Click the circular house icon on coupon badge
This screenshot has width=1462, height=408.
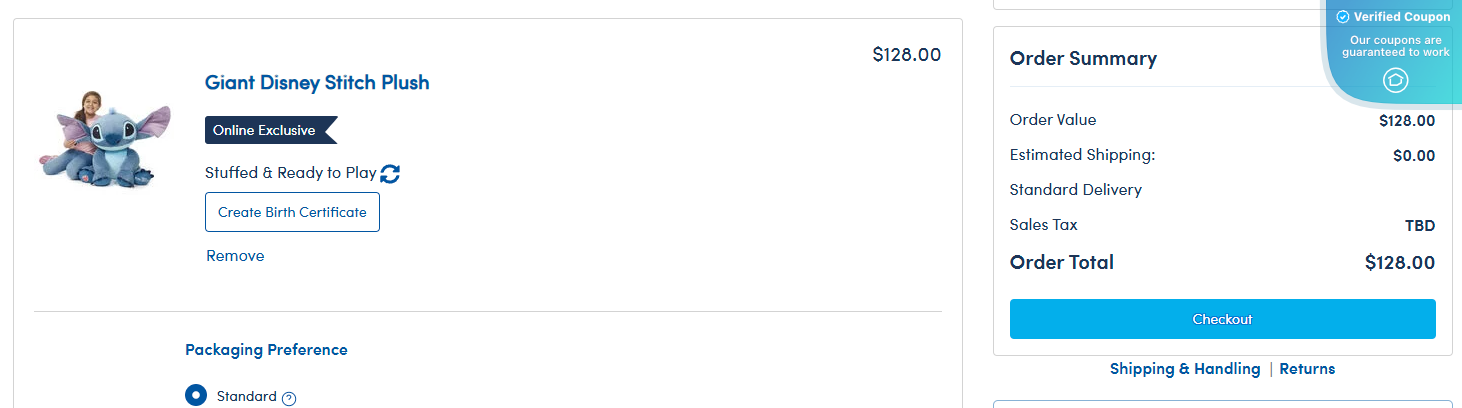(1395, 80)
